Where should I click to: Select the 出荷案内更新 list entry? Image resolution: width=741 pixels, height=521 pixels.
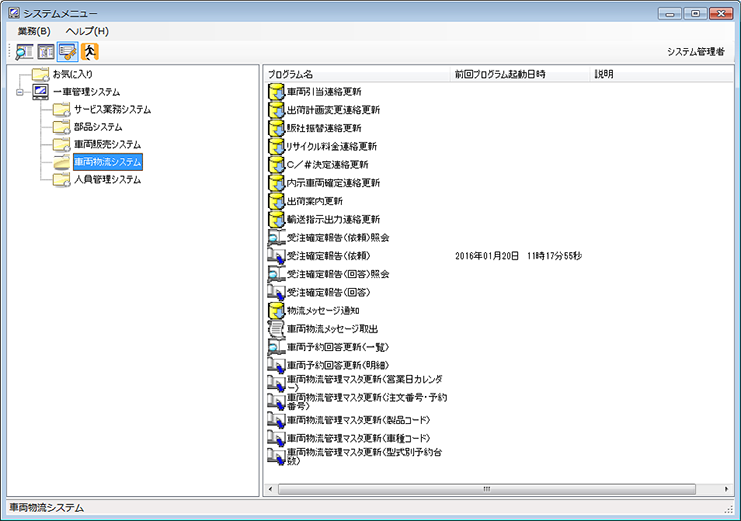coord(314,201)
